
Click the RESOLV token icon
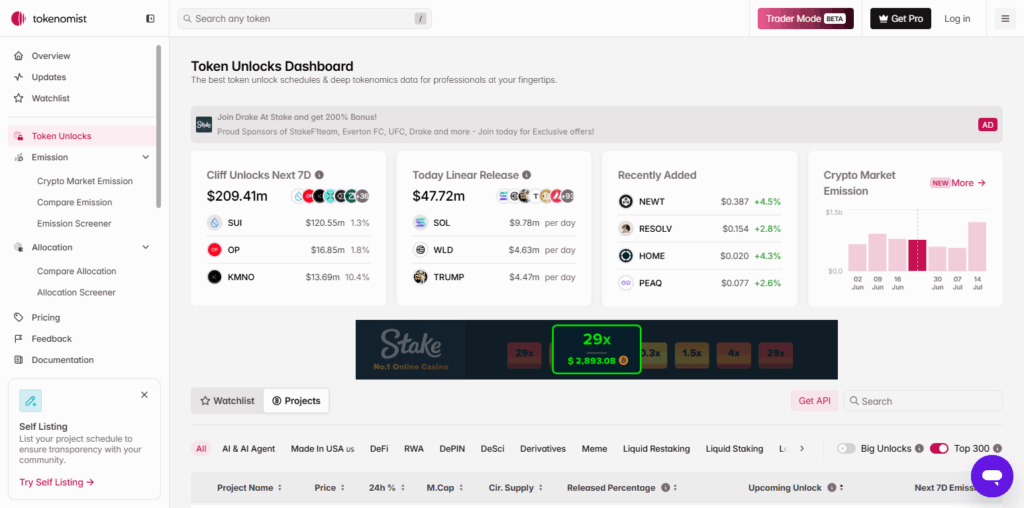(626, 229)
